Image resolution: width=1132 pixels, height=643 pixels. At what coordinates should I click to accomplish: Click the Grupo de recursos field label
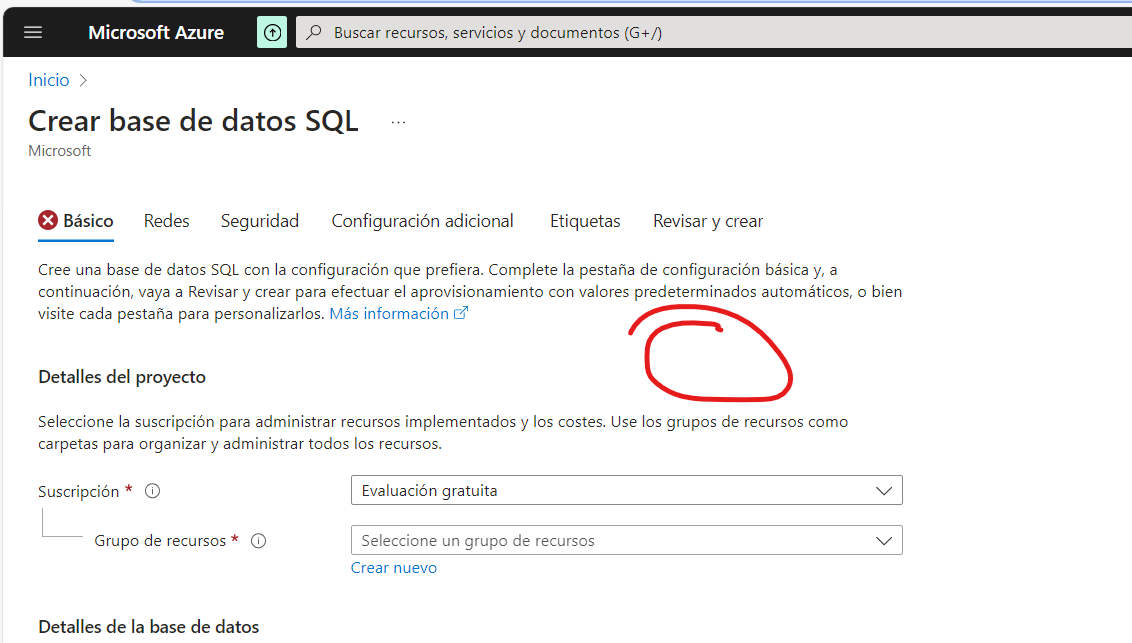tap(160, 541)
